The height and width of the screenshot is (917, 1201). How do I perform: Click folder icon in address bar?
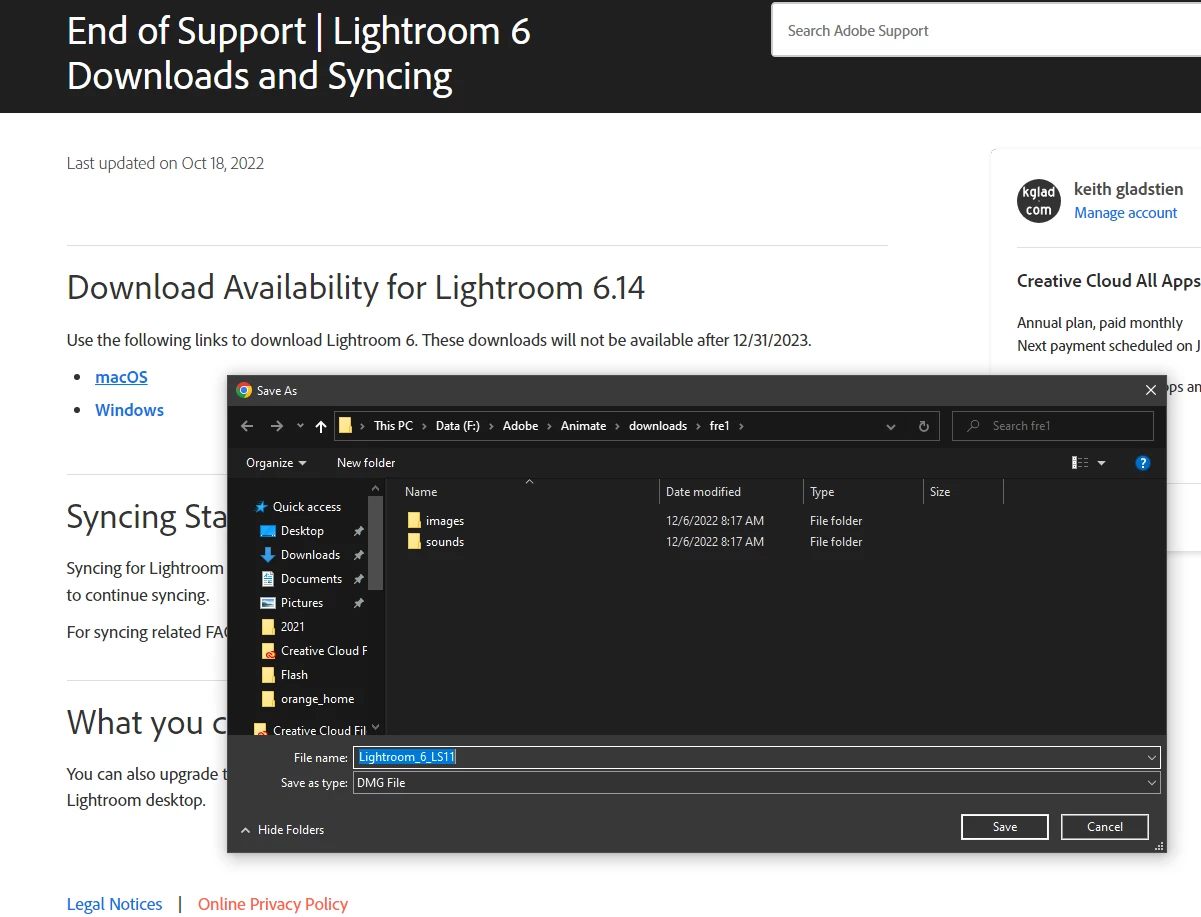[346, 426]
